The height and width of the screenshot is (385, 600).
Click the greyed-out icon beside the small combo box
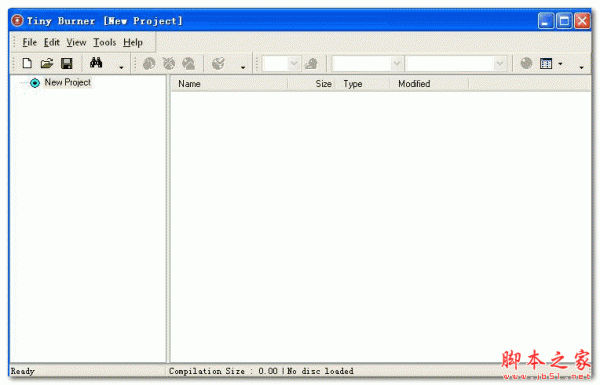click(x=311, y=64)
